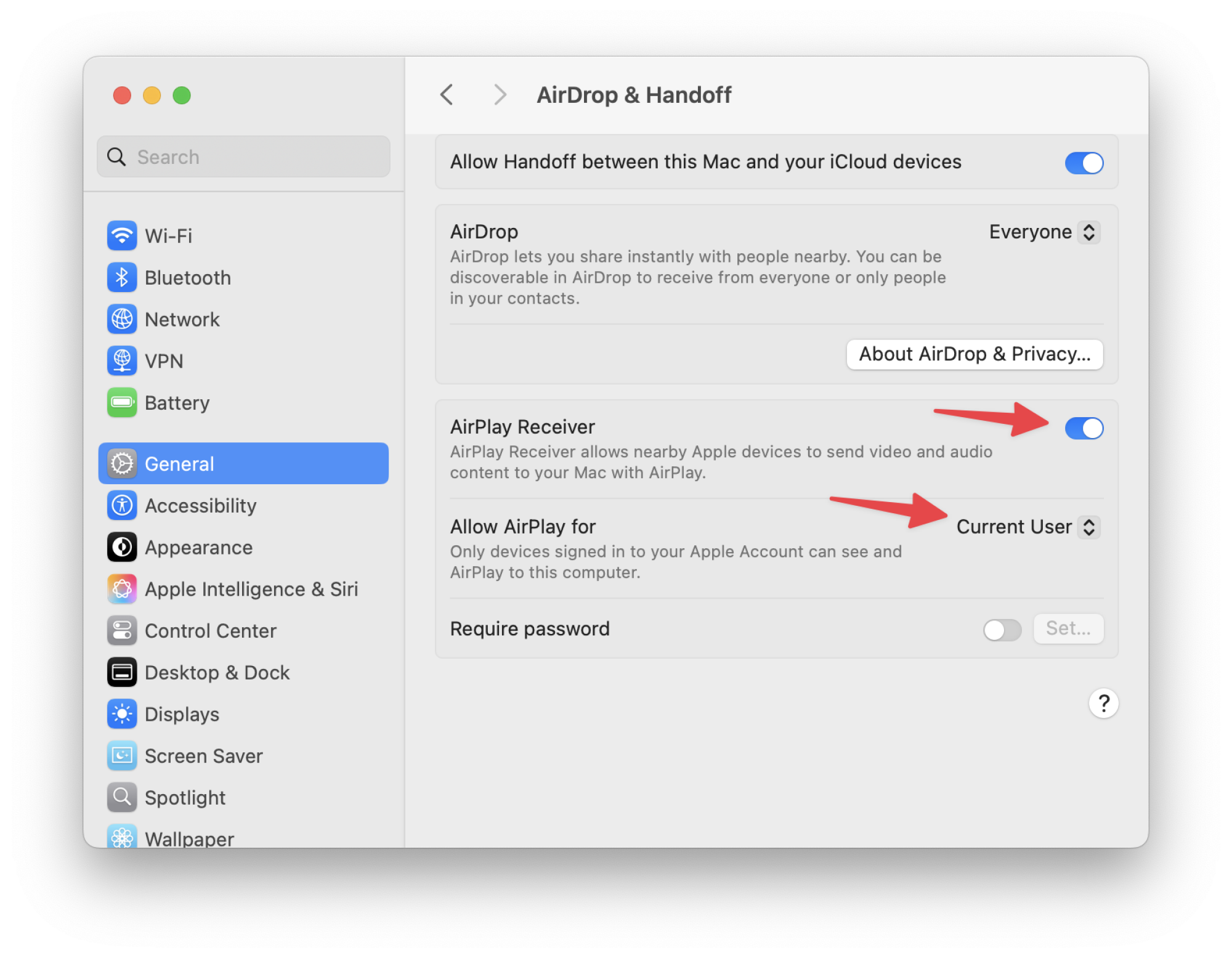Select Spotlight in the sidebar
Viewport: 1232px width, 958px height.
243,797
